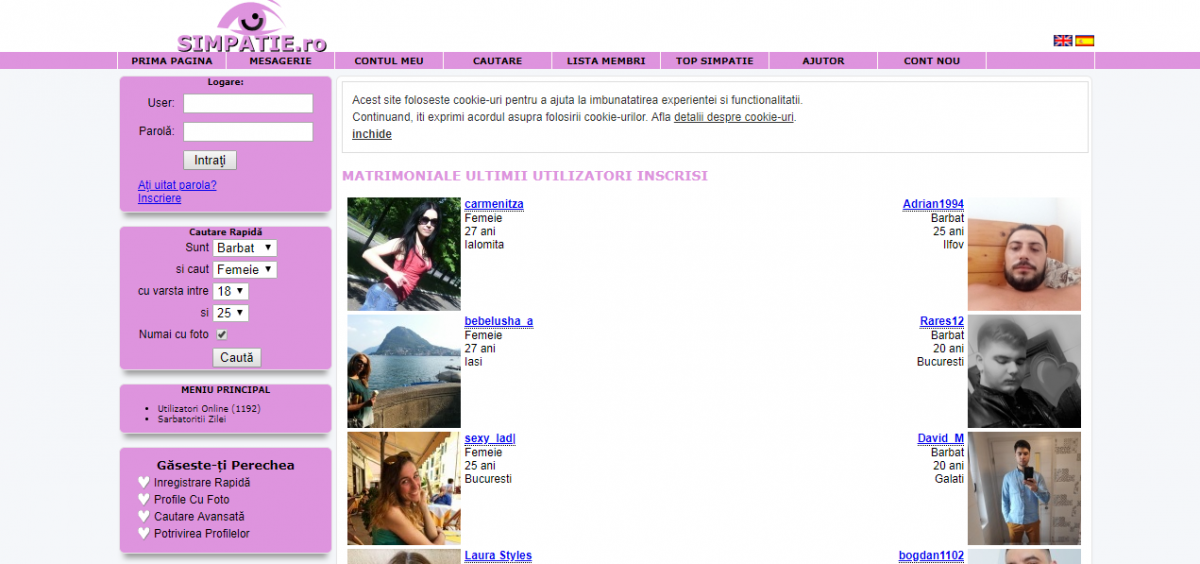Click the Galati location text
Screen dimensions: 1200x564
pyautogui.click(x=947, y=478)
